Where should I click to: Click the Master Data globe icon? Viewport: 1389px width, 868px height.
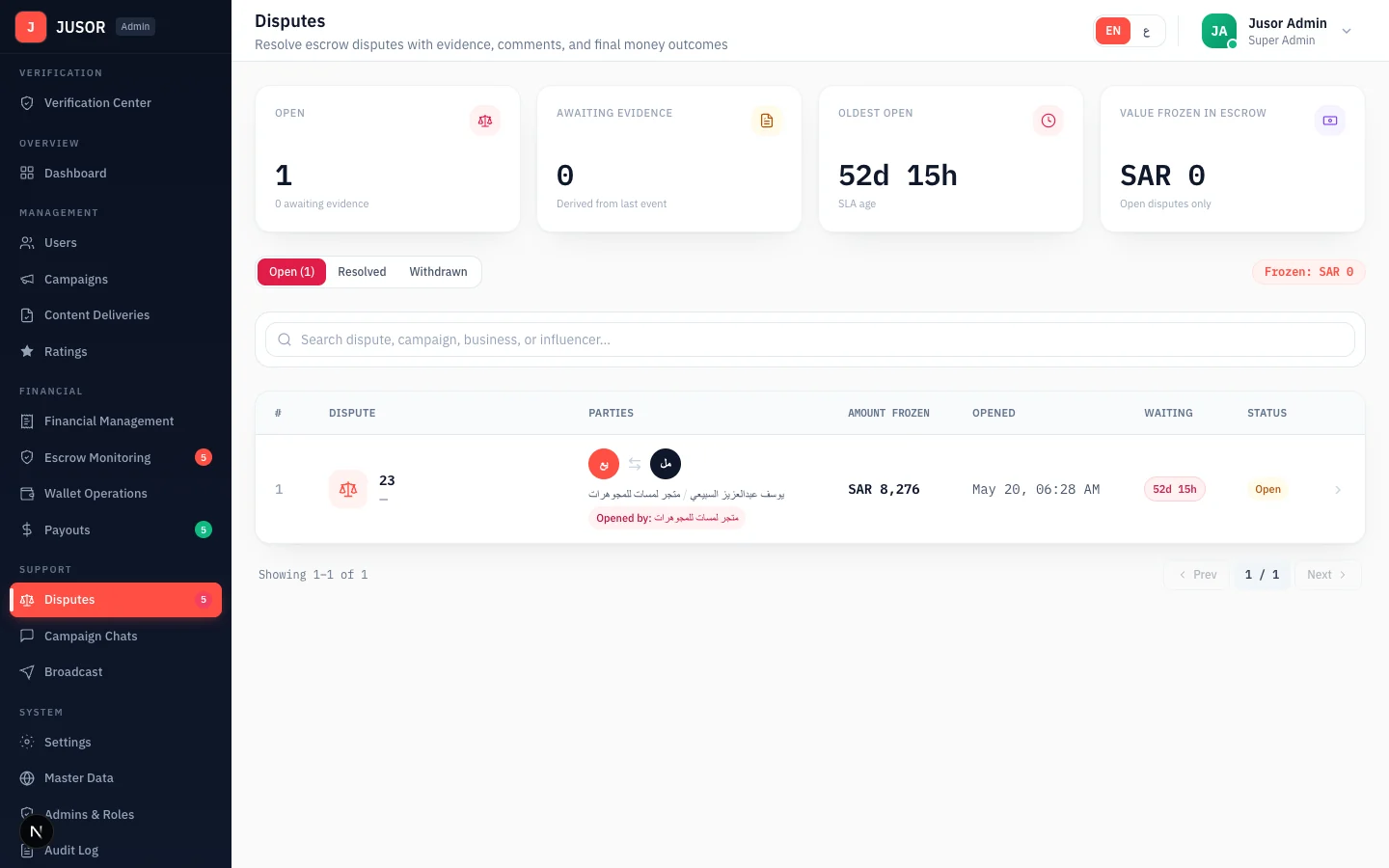tap(27, 778)
